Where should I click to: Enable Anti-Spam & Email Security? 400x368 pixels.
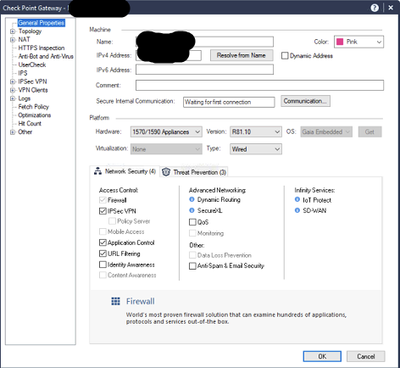point(192,266)
